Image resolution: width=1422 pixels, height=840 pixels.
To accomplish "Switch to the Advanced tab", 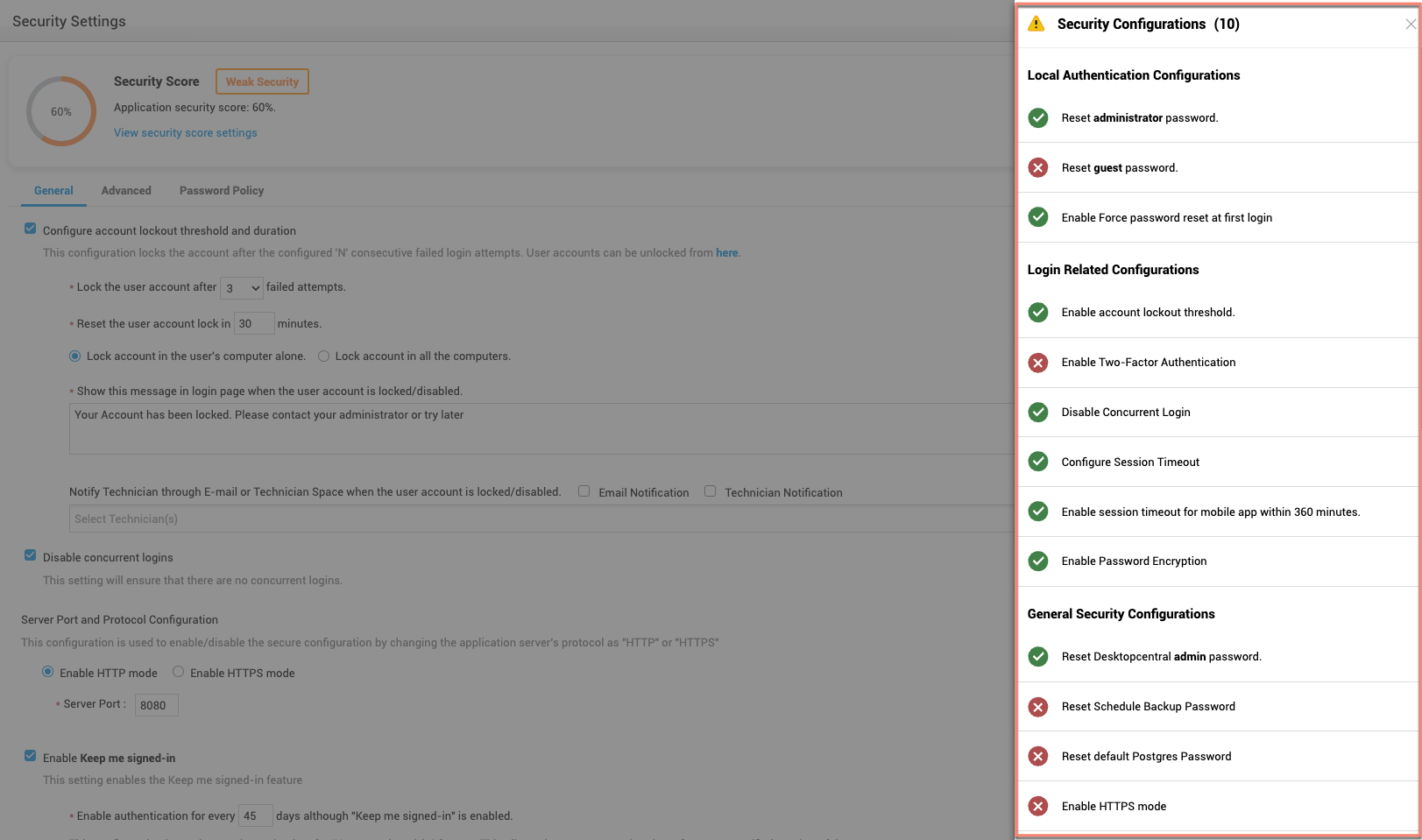I will pos(126,191).
